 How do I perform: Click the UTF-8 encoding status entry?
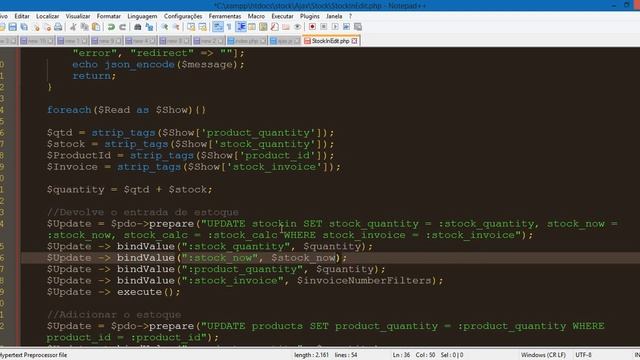coord(583,355)
